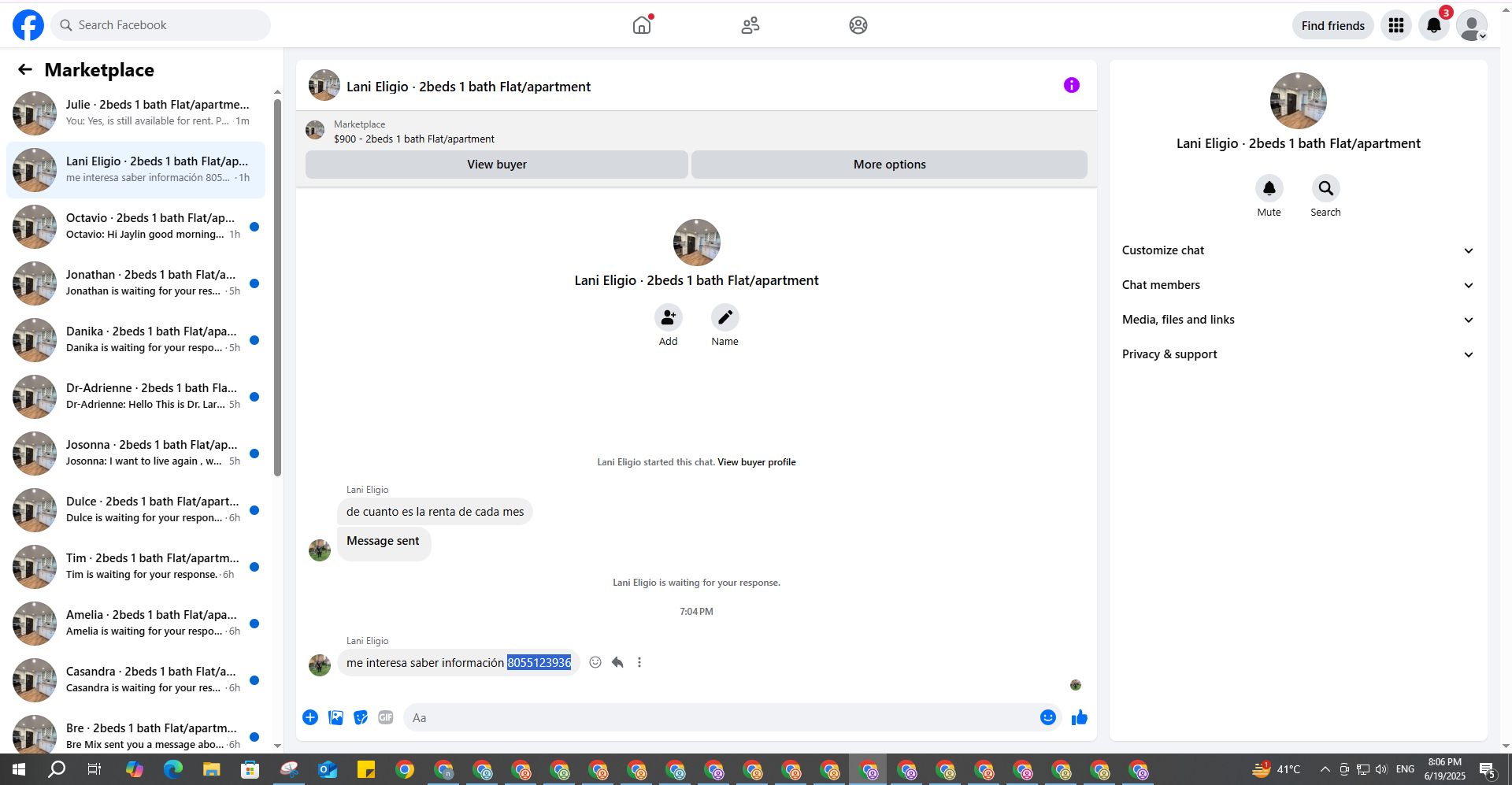Click the selected phone number 8055123936
Viewport: 1512px width, 785px height.
click(x=539, y=663)
